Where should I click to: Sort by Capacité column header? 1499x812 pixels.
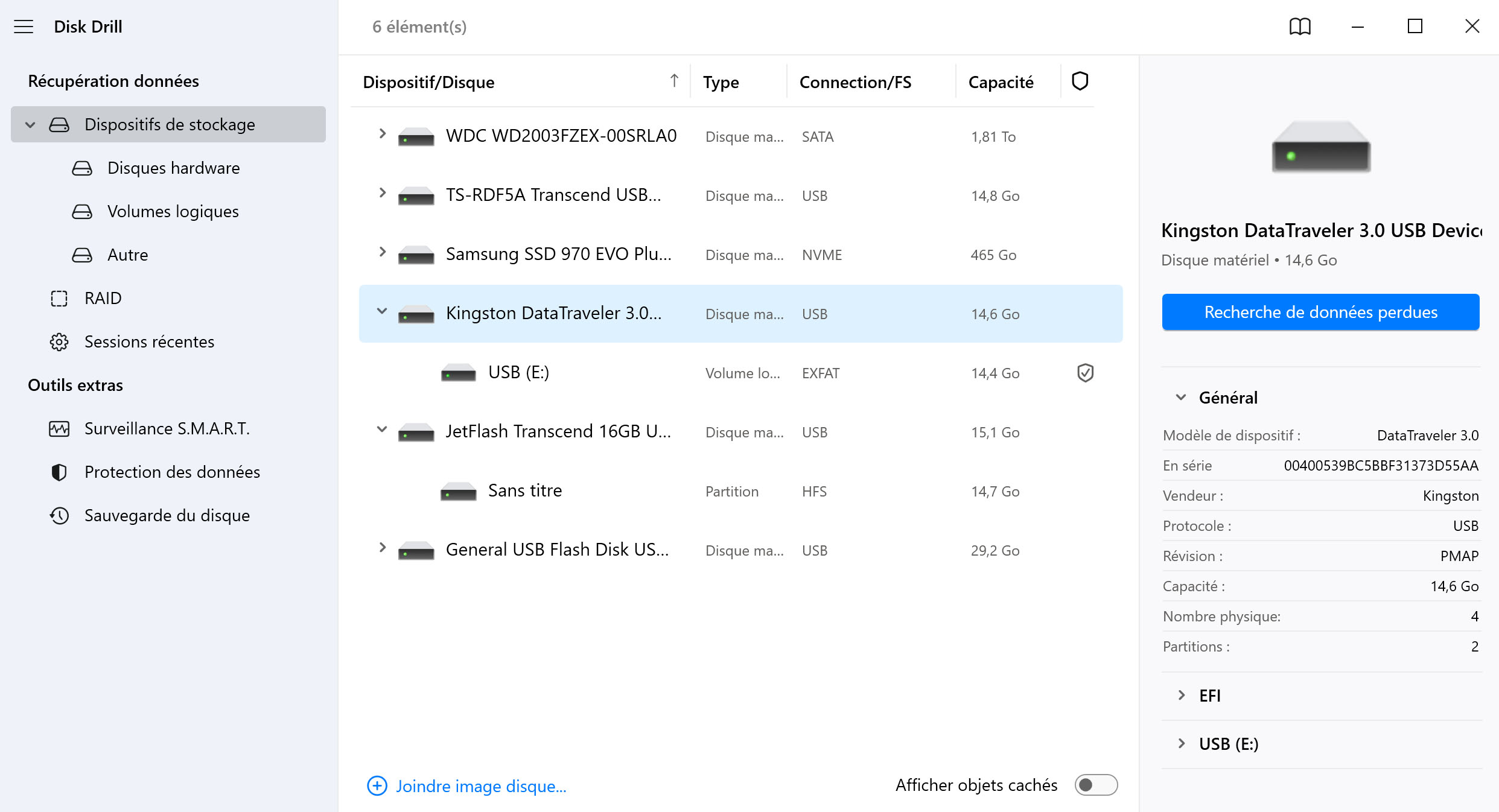[1001, 82]
